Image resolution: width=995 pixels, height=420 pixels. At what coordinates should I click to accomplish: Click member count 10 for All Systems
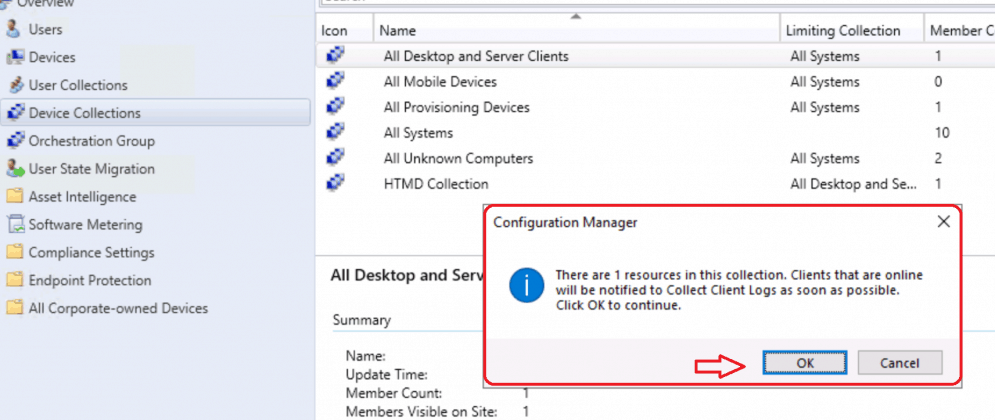point(942,133)
